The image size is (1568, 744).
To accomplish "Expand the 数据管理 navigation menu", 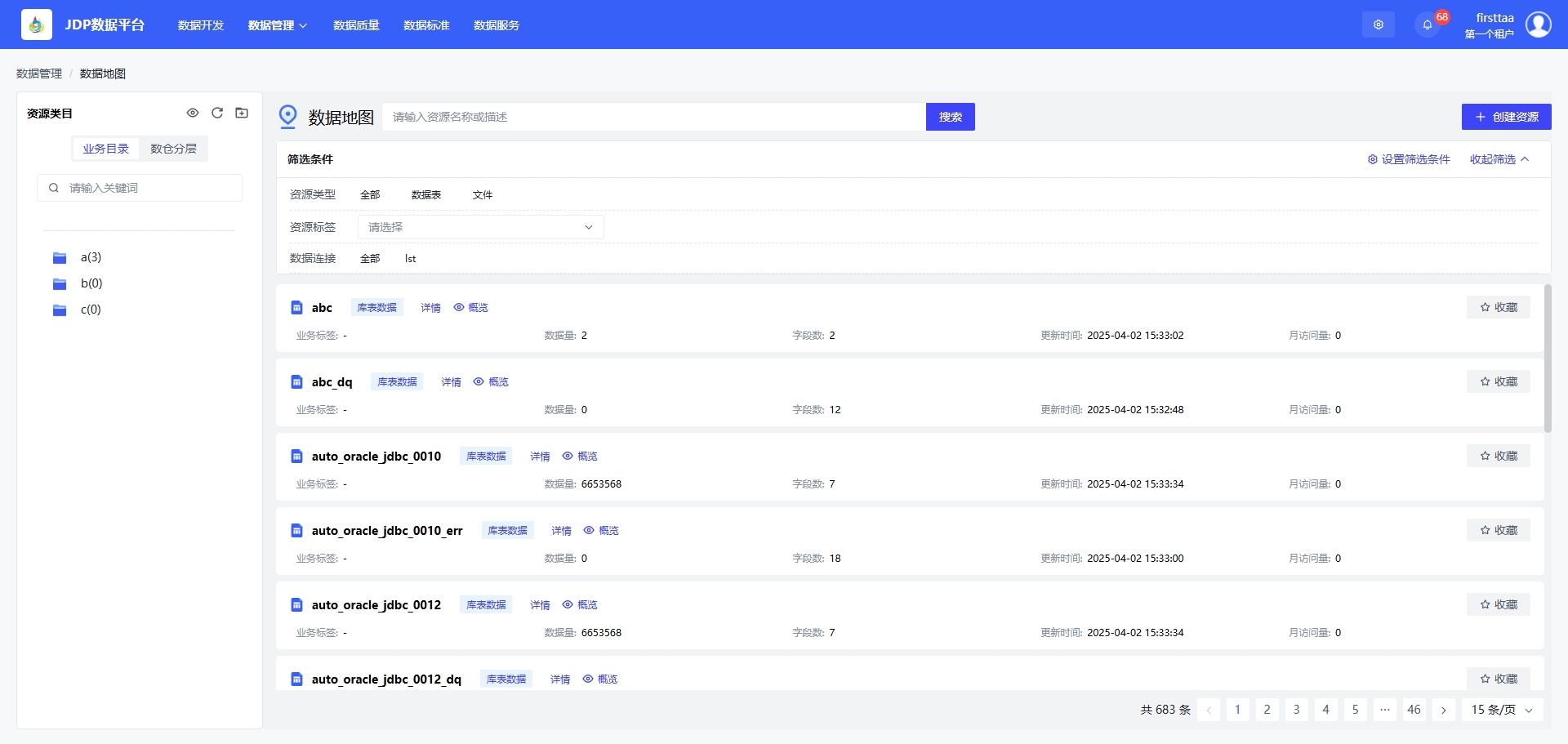I will [277, 25].
